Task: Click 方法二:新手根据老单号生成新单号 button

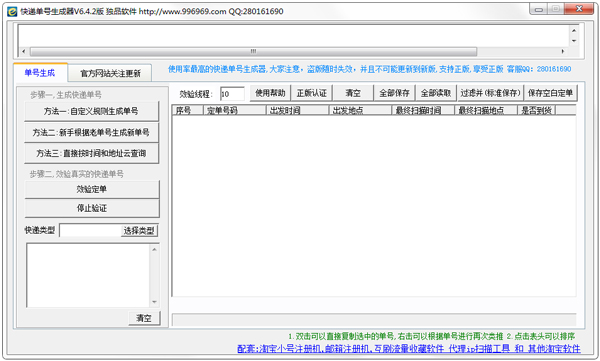Action: 91,132
